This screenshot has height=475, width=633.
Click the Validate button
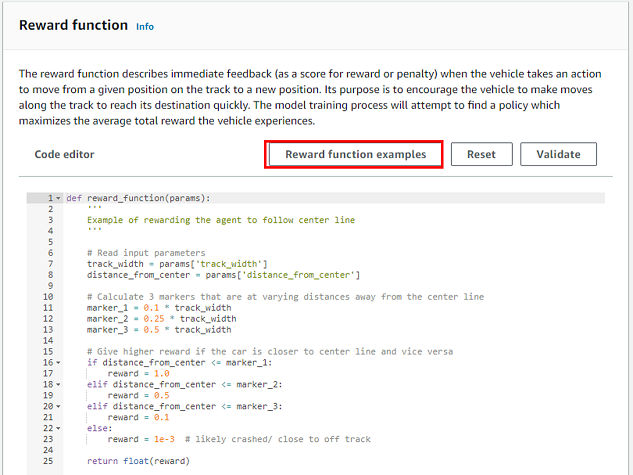click(558, 155)
